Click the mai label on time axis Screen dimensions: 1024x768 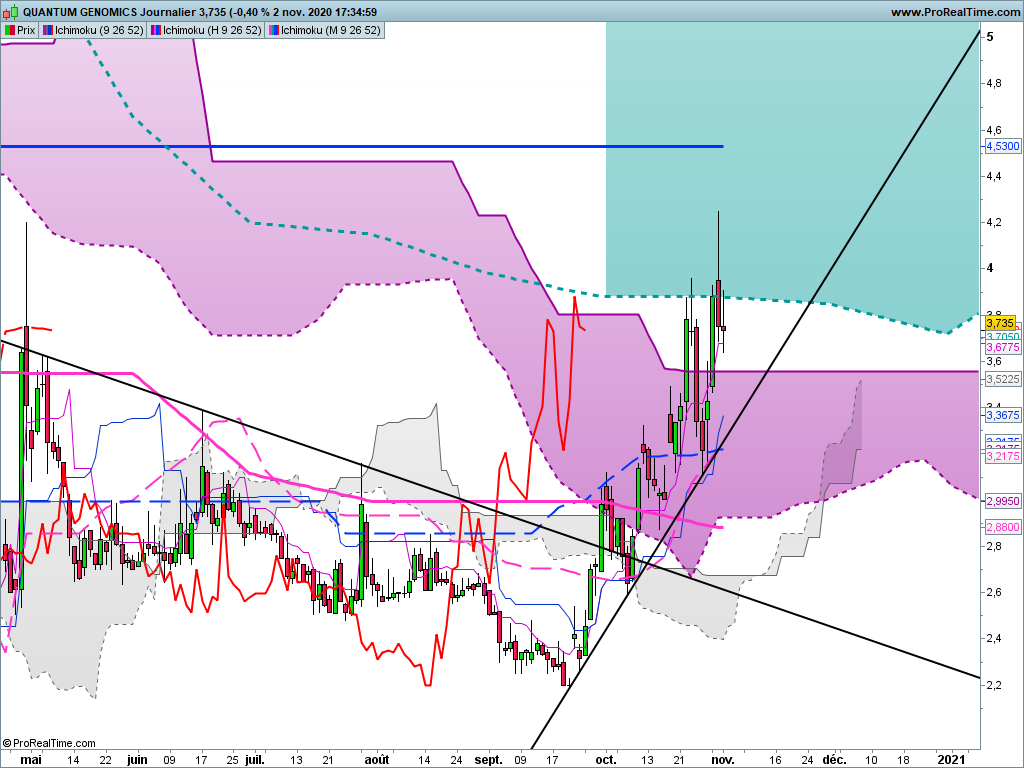click(x=31, y=760)
